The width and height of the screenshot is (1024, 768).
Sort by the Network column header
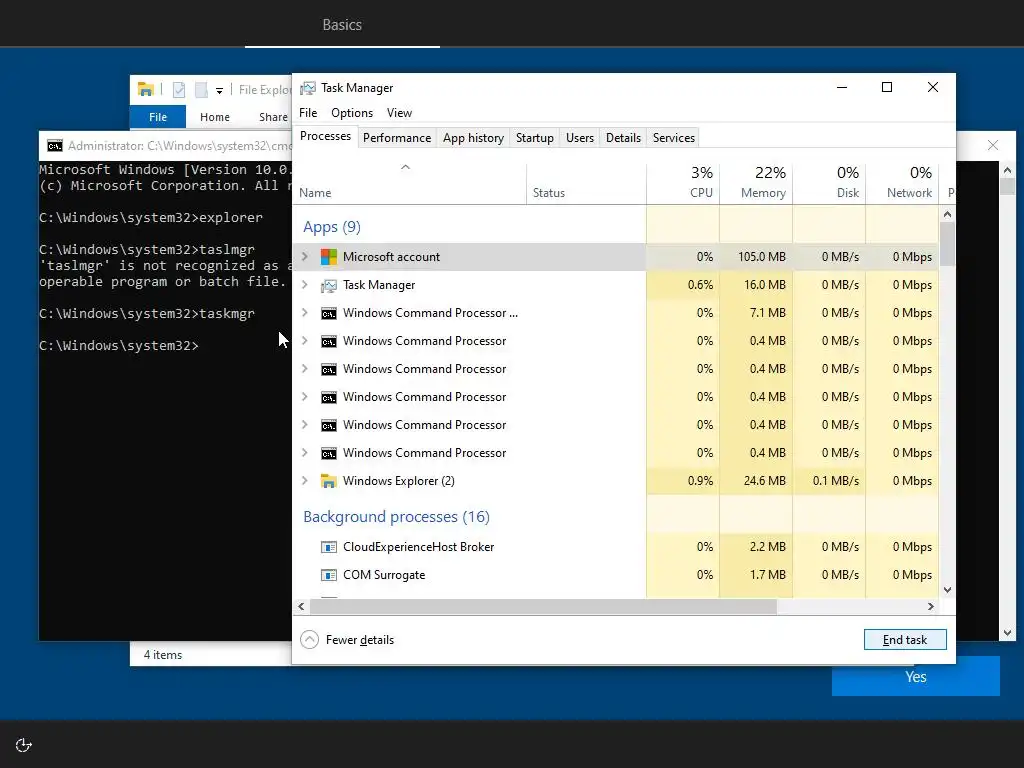[x=903, y=183]
